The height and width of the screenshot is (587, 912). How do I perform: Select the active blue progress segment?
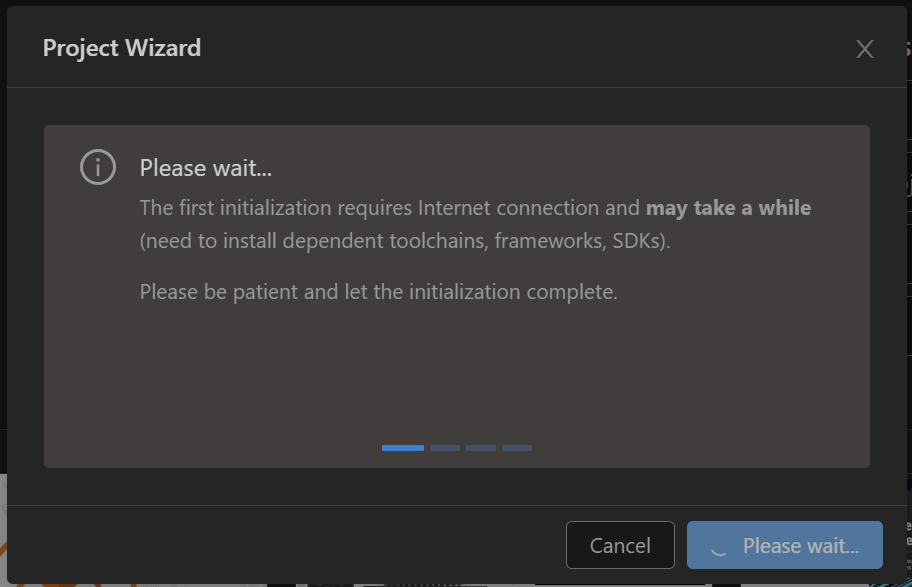(x=403, y=448)
